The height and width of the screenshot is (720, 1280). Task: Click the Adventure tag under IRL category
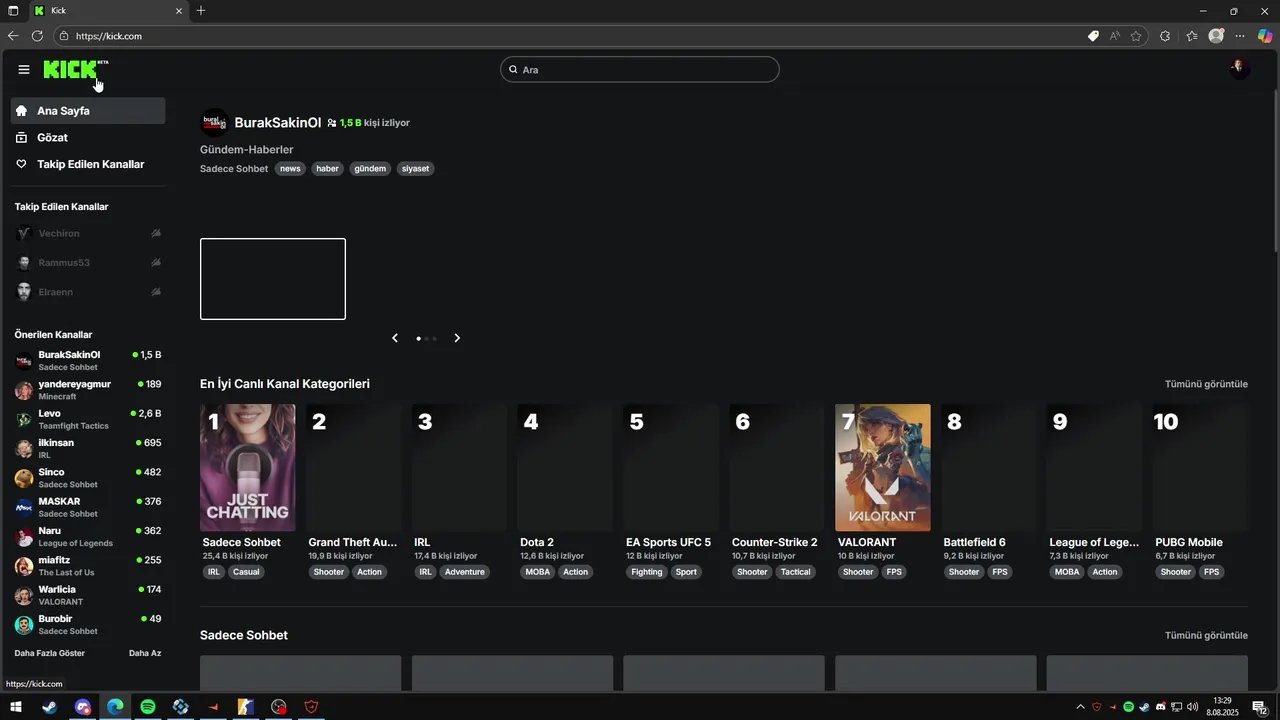pos(464,572)
